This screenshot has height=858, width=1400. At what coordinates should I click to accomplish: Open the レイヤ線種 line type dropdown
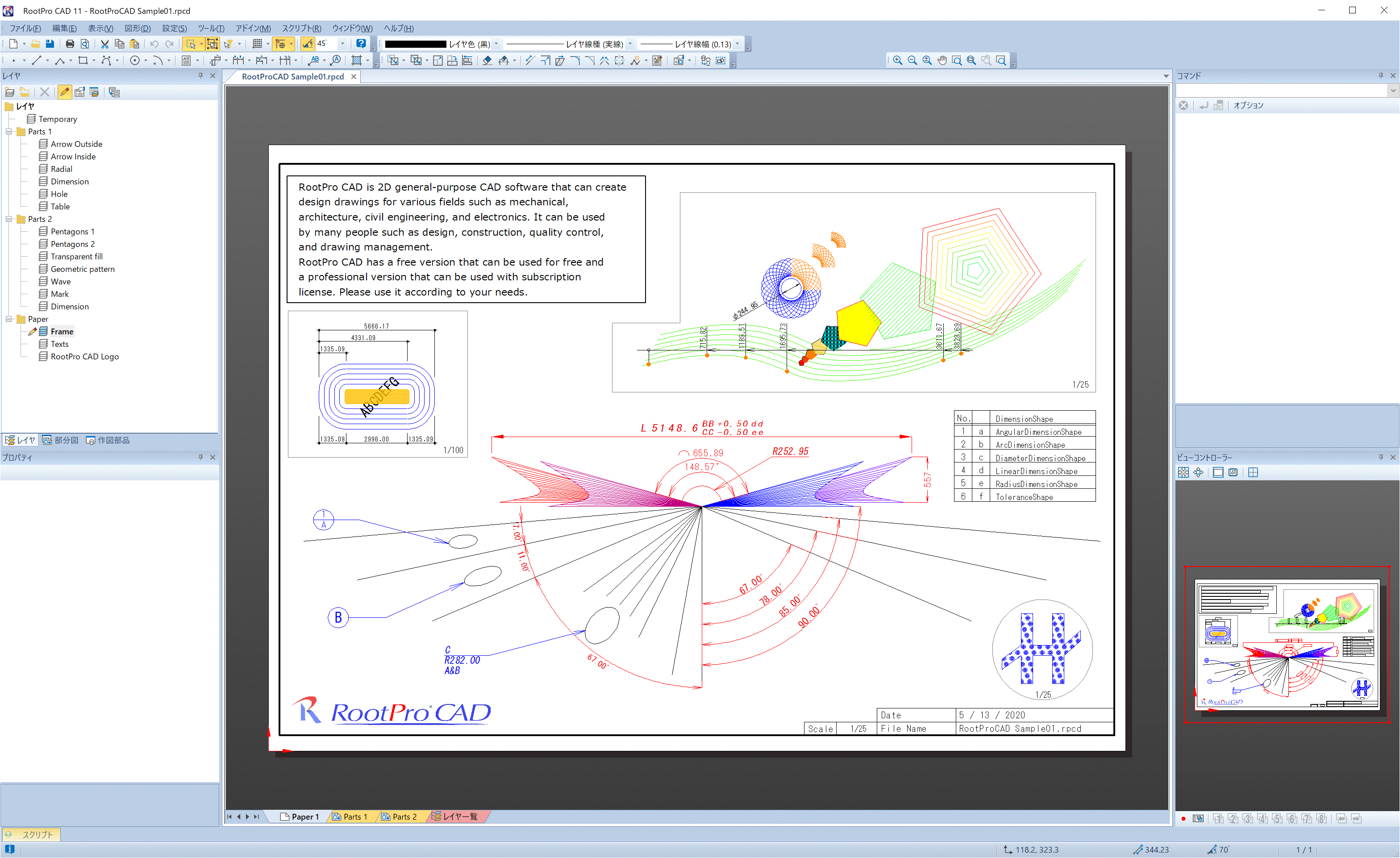[x=630, y=44]
